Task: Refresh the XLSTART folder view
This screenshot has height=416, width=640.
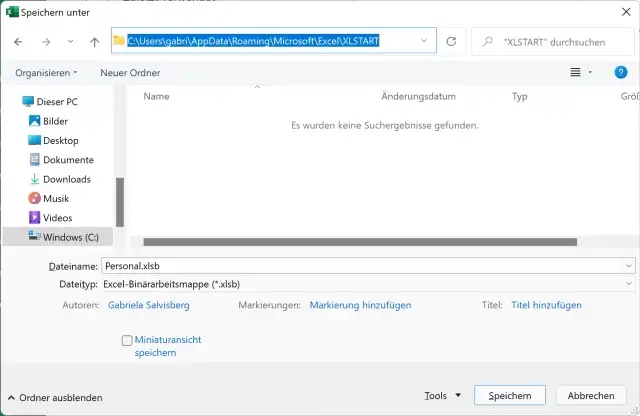Action: click(451, 41)
